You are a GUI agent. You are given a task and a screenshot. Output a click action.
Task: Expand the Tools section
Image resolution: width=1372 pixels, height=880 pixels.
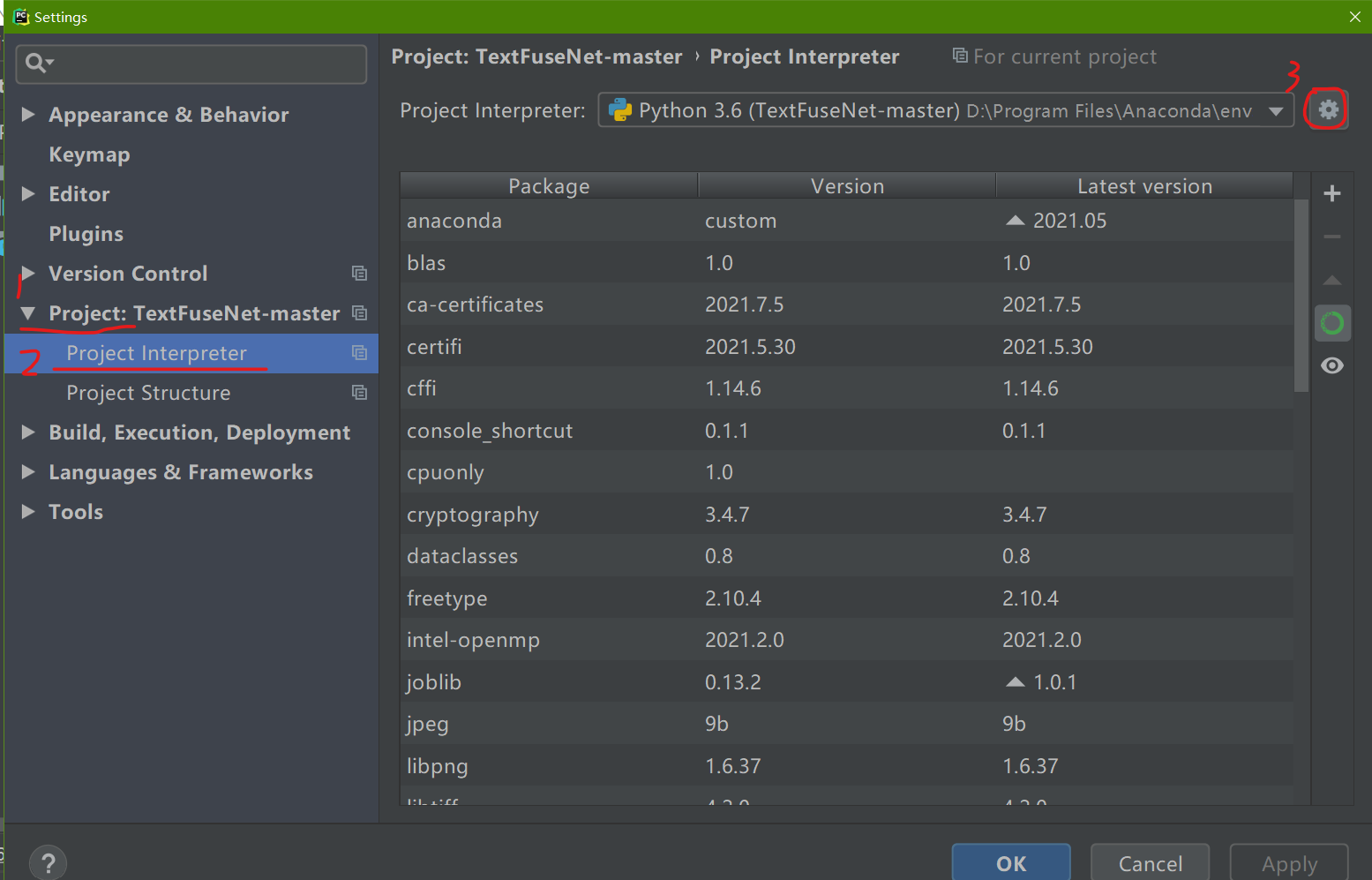28,511
